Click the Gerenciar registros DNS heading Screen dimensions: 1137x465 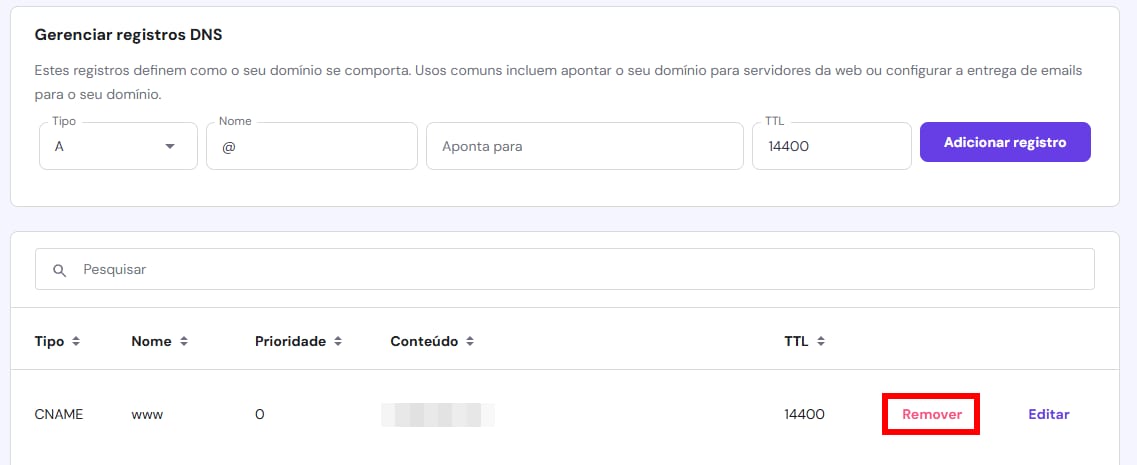[x=128, y=34]
